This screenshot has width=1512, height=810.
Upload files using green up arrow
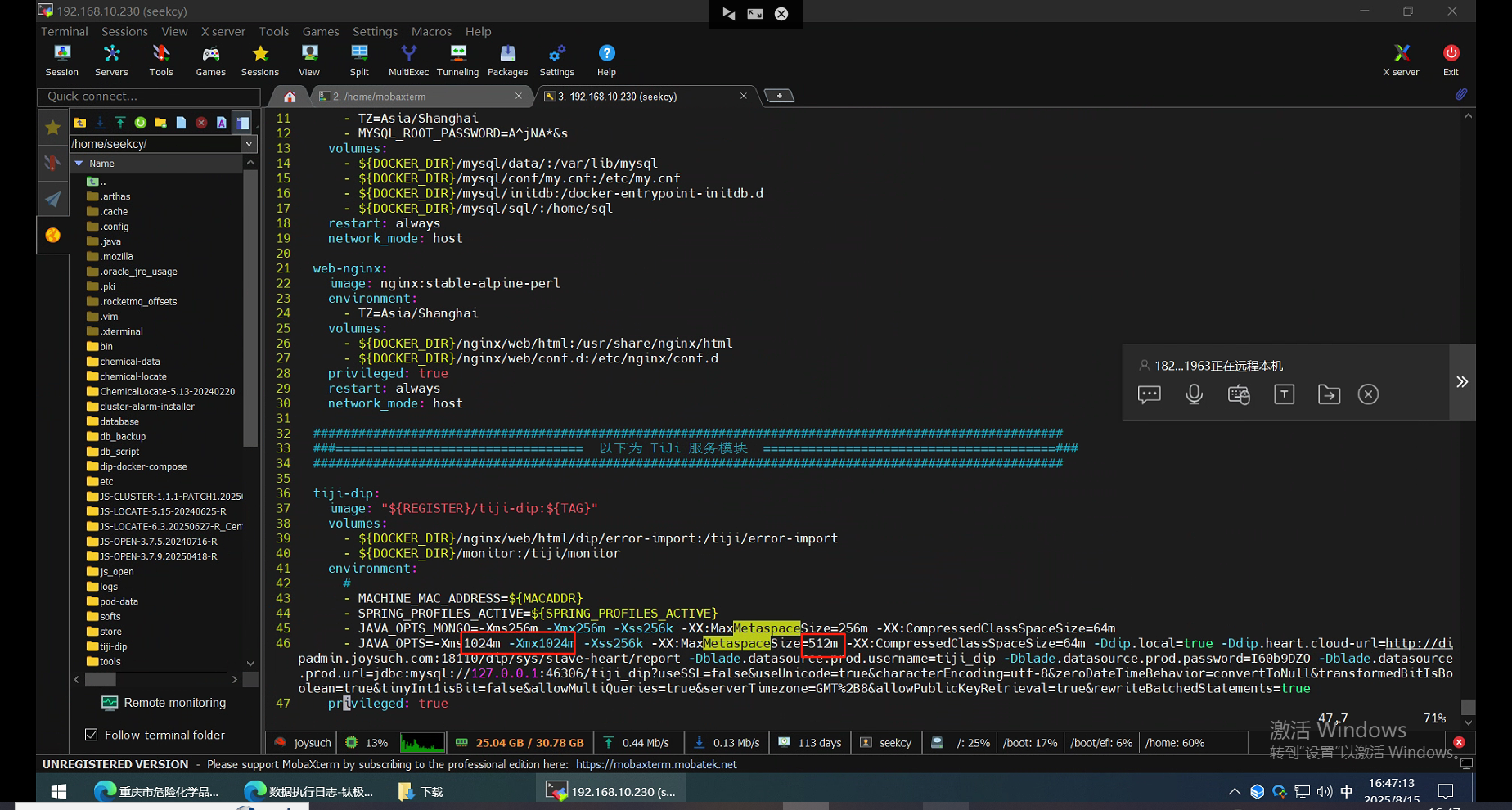tap(120, 123)
